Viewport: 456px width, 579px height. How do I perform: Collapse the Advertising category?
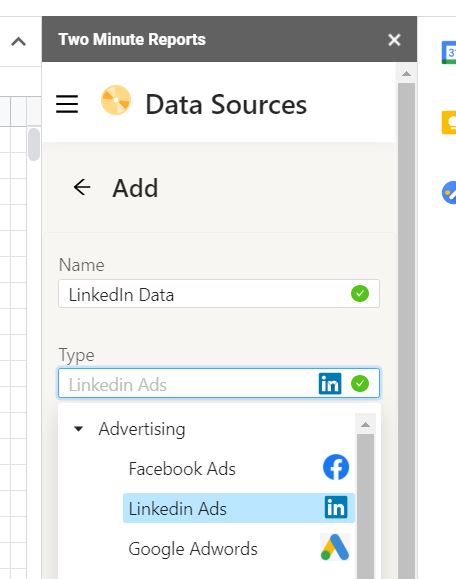78,429
